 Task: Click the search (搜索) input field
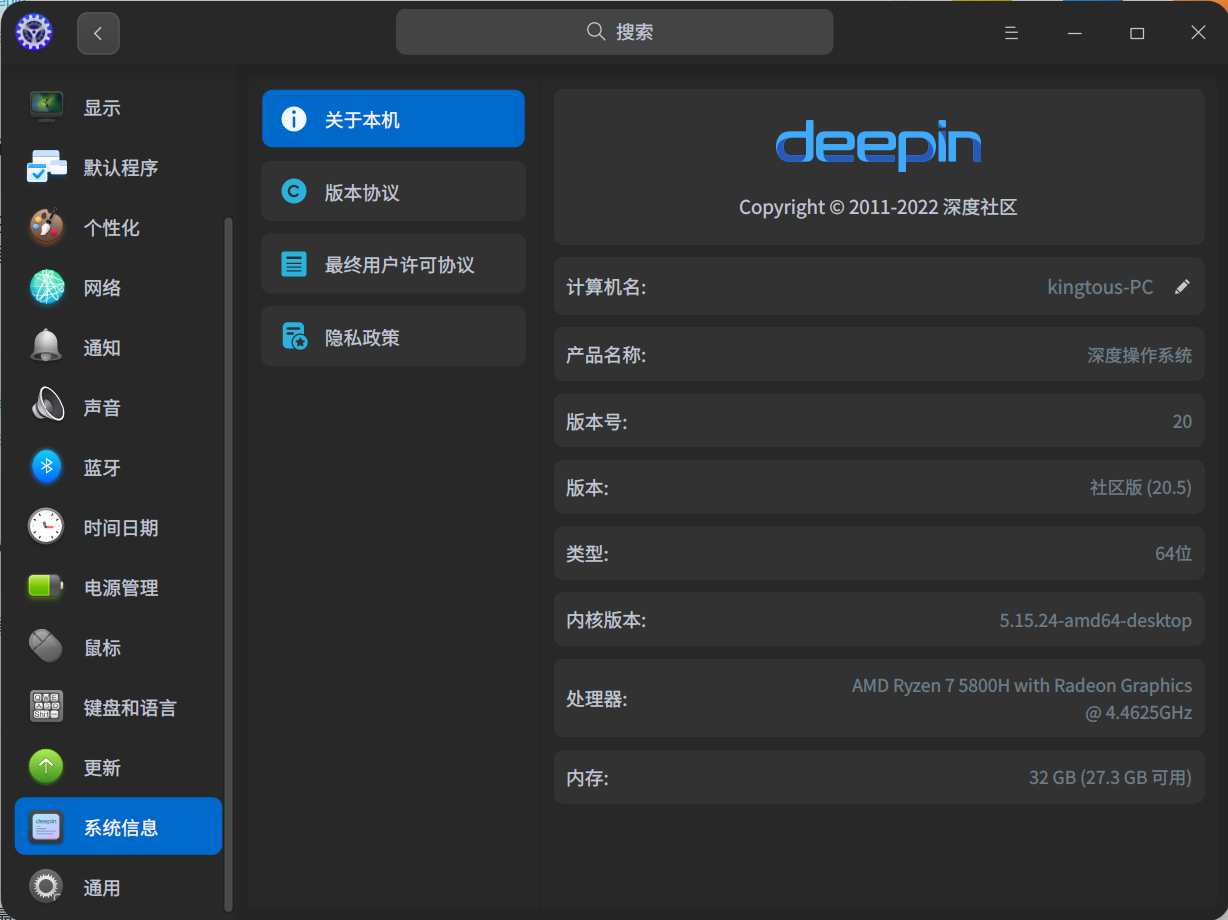click(614, 32)
